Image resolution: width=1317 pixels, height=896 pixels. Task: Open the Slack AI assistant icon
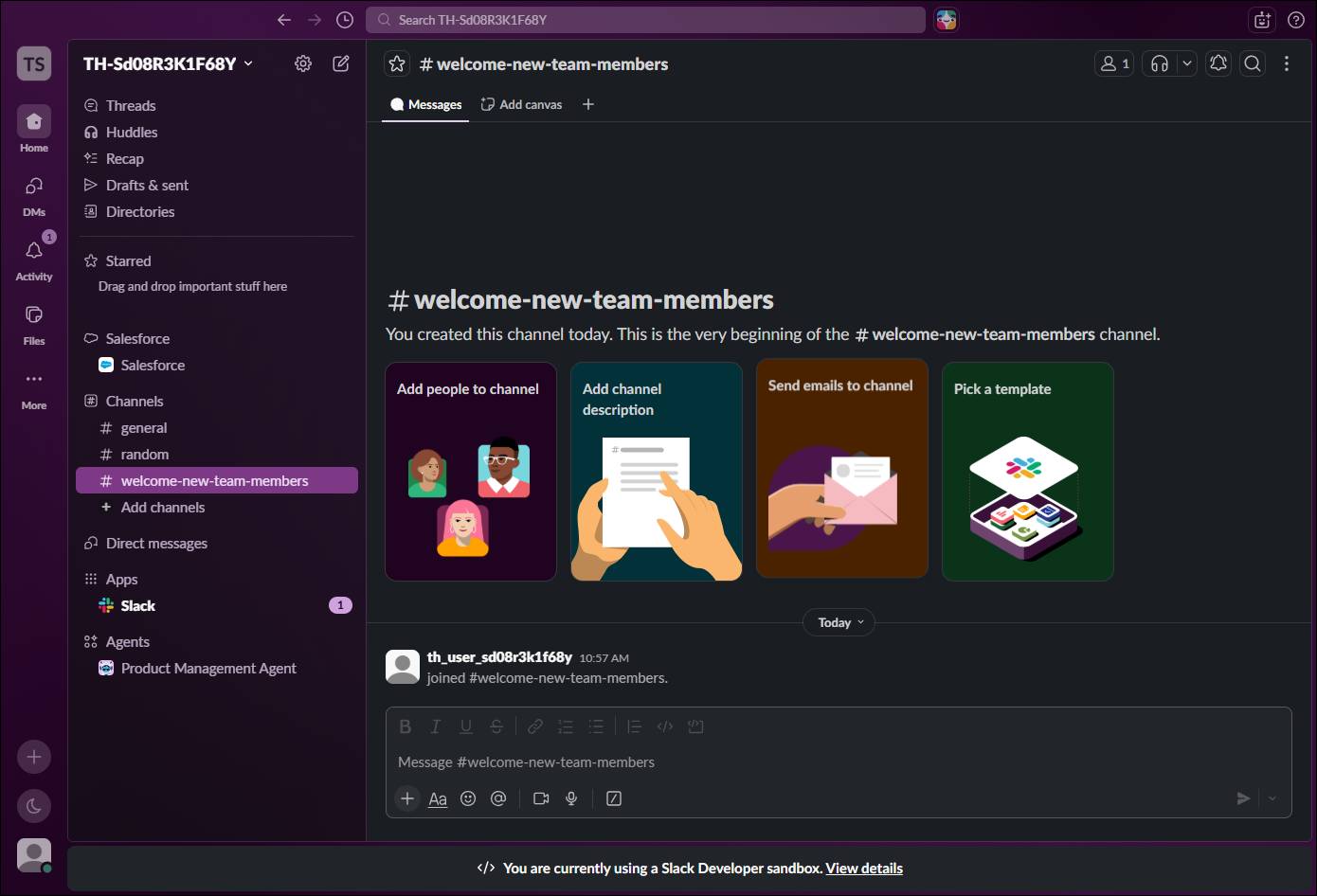point(946,20)
